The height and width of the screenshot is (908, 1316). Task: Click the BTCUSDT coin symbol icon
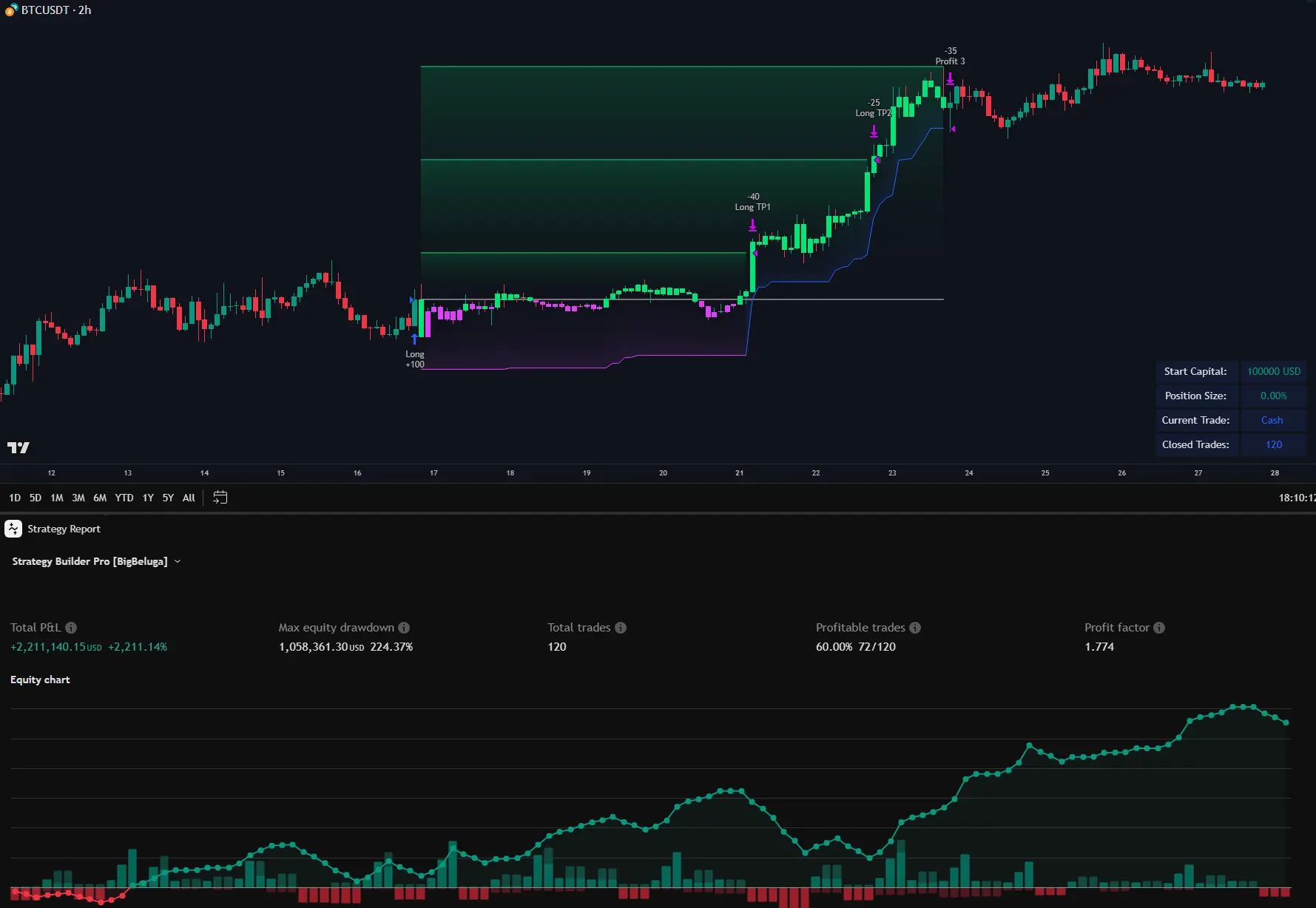pyautogui.click(x=11, y=10)
